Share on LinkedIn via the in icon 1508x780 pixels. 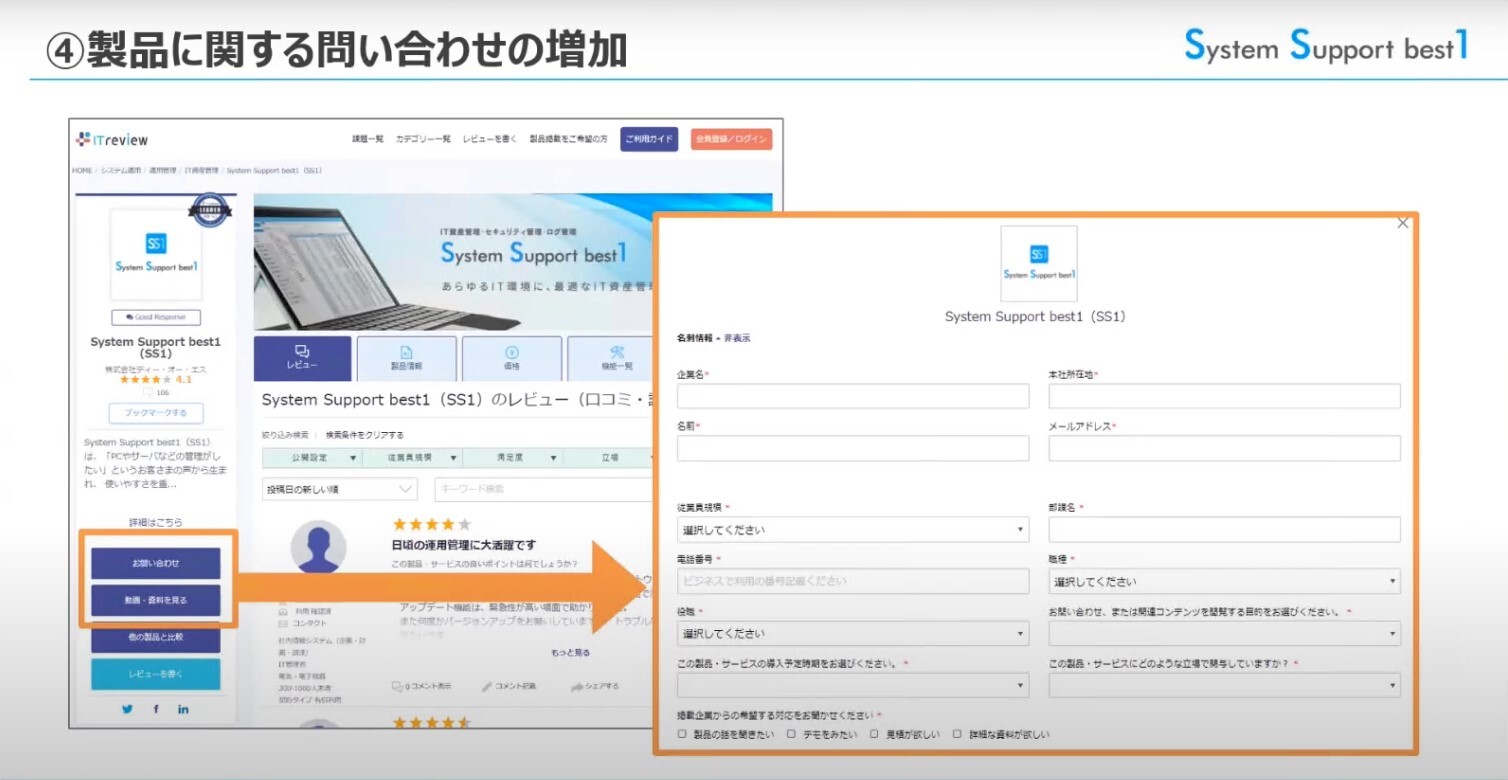pos(184,709)
